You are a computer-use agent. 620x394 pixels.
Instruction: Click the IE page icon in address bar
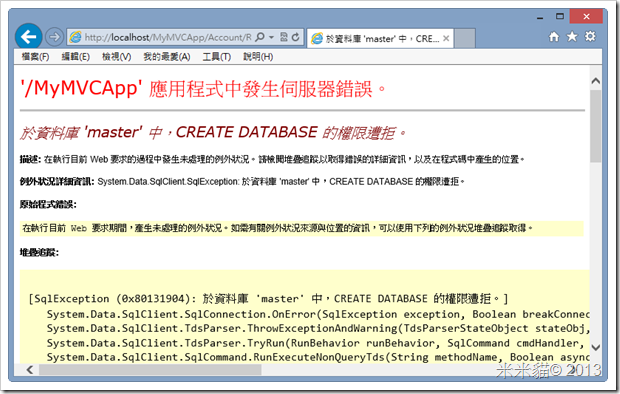point(75,37)
